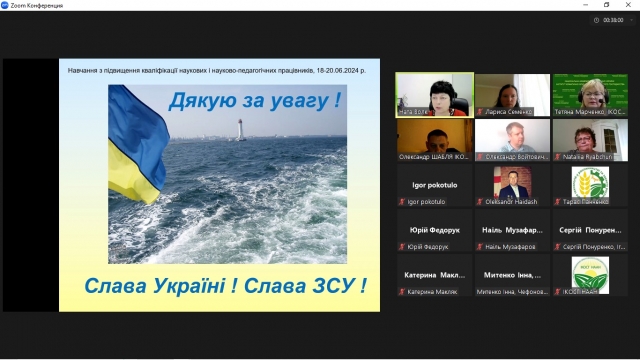Click muted mic icon beside Oleksandr Haidash
The image size is (640, 360).
(480, 202)
